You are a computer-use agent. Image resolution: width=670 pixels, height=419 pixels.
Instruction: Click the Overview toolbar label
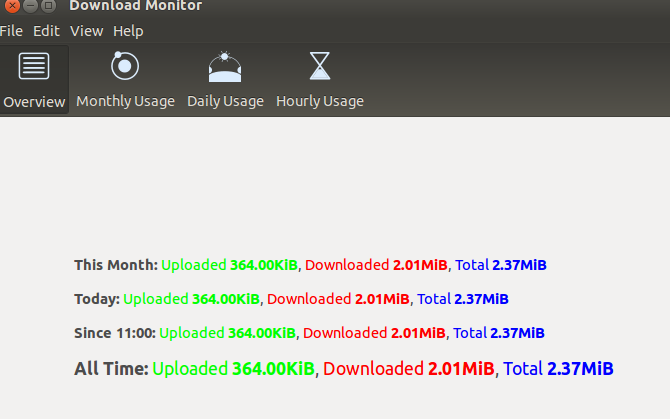[34, 102]
